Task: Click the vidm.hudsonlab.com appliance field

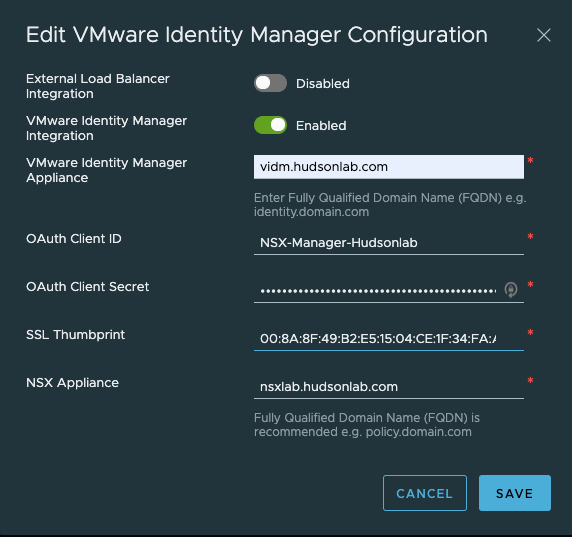Action: point(389,167)
